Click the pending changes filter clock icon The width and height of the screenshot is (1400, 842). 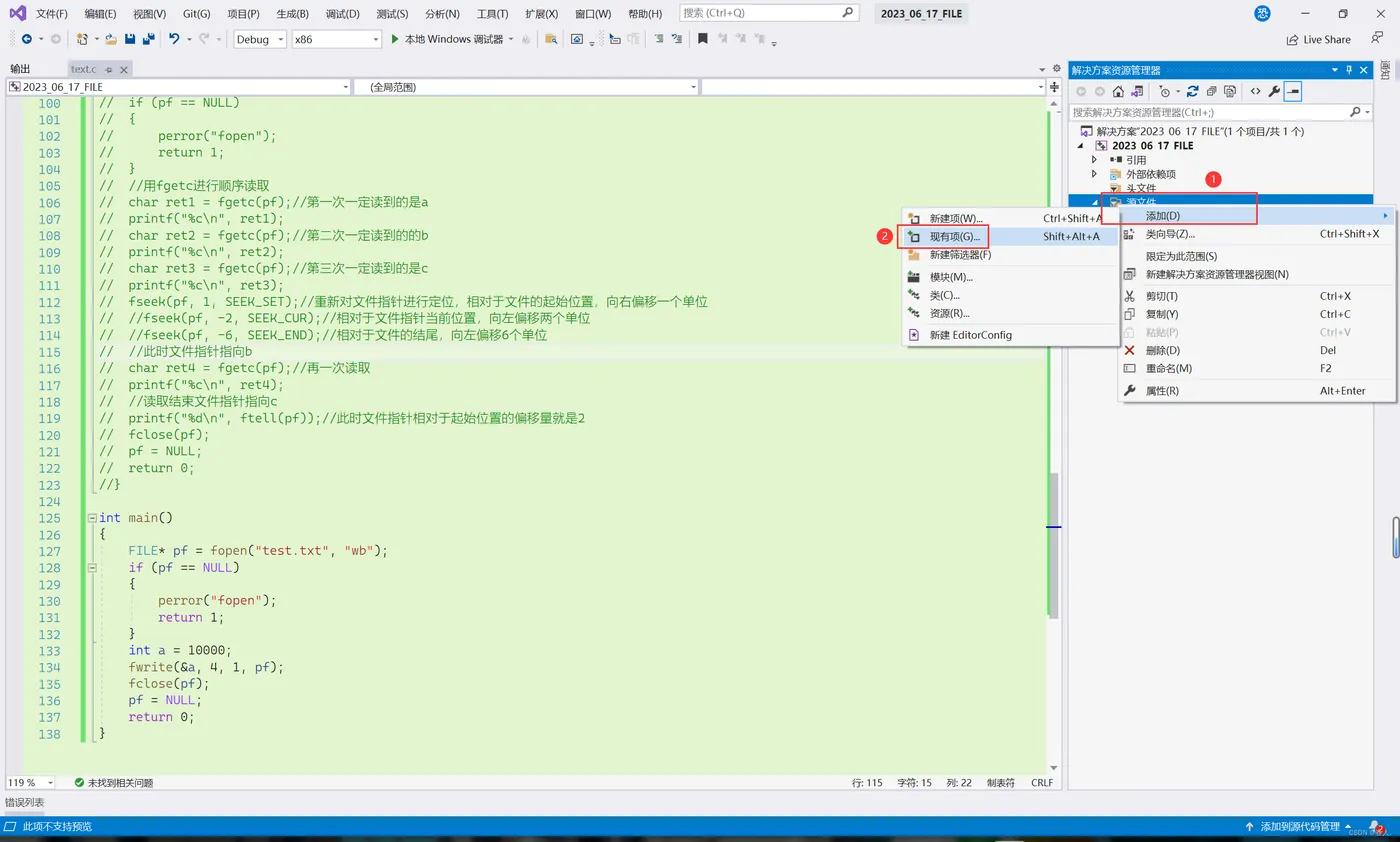1163,91
